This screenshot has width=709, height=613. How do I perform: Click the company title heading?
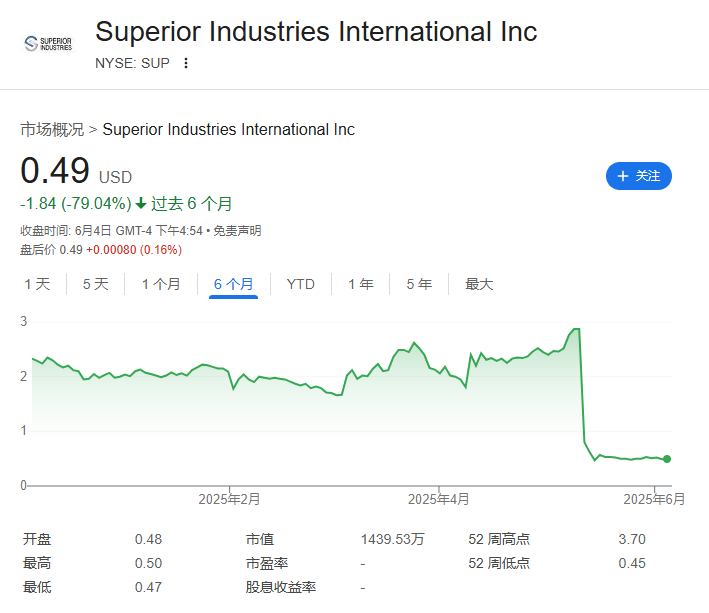tap(316, 32)
